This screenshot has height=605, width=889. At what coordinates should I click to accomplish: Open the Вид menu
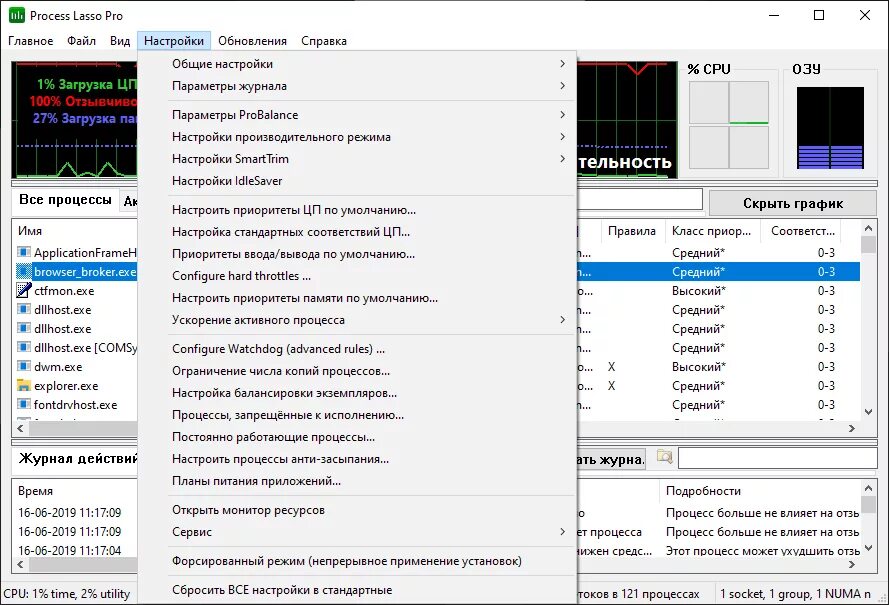(120, 41)
